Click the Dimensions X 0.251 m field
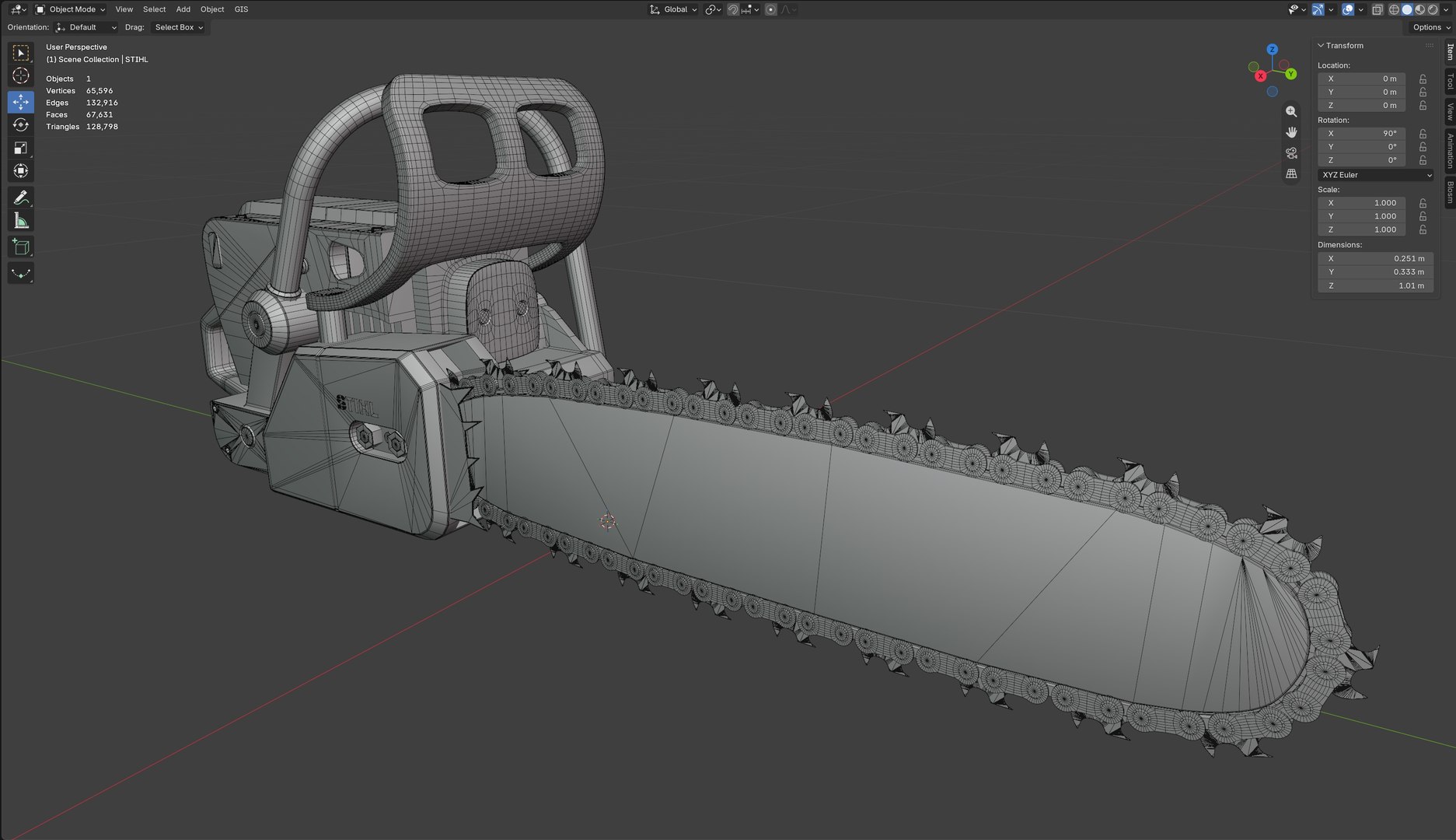 [1375, 258]
